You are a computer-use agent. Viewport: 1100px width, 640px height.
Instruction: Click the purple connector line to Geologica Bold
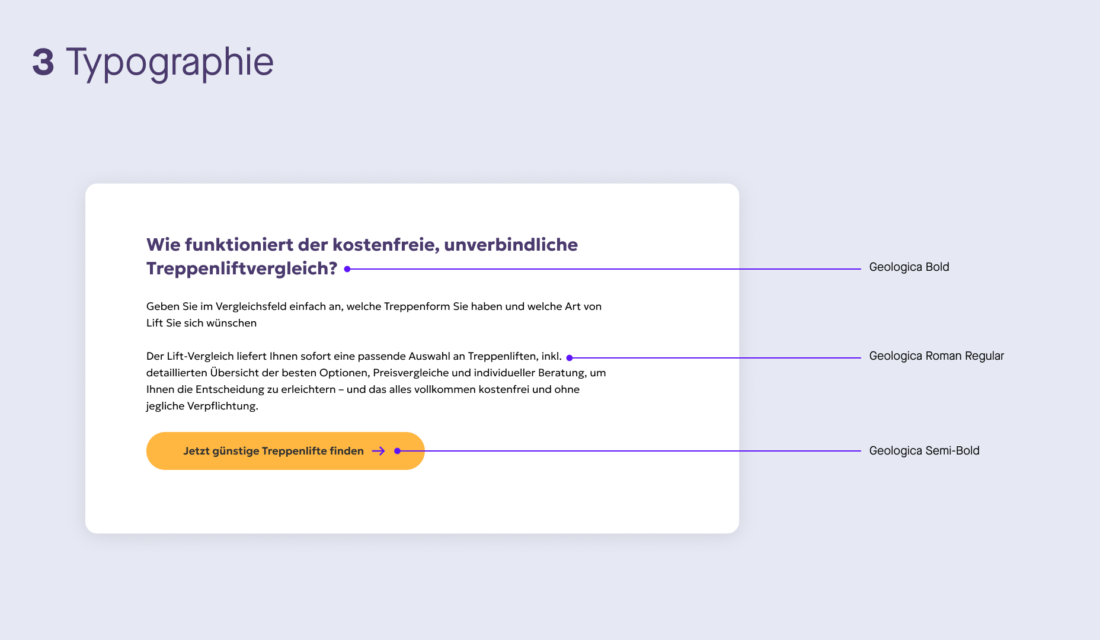click(605, 269)
